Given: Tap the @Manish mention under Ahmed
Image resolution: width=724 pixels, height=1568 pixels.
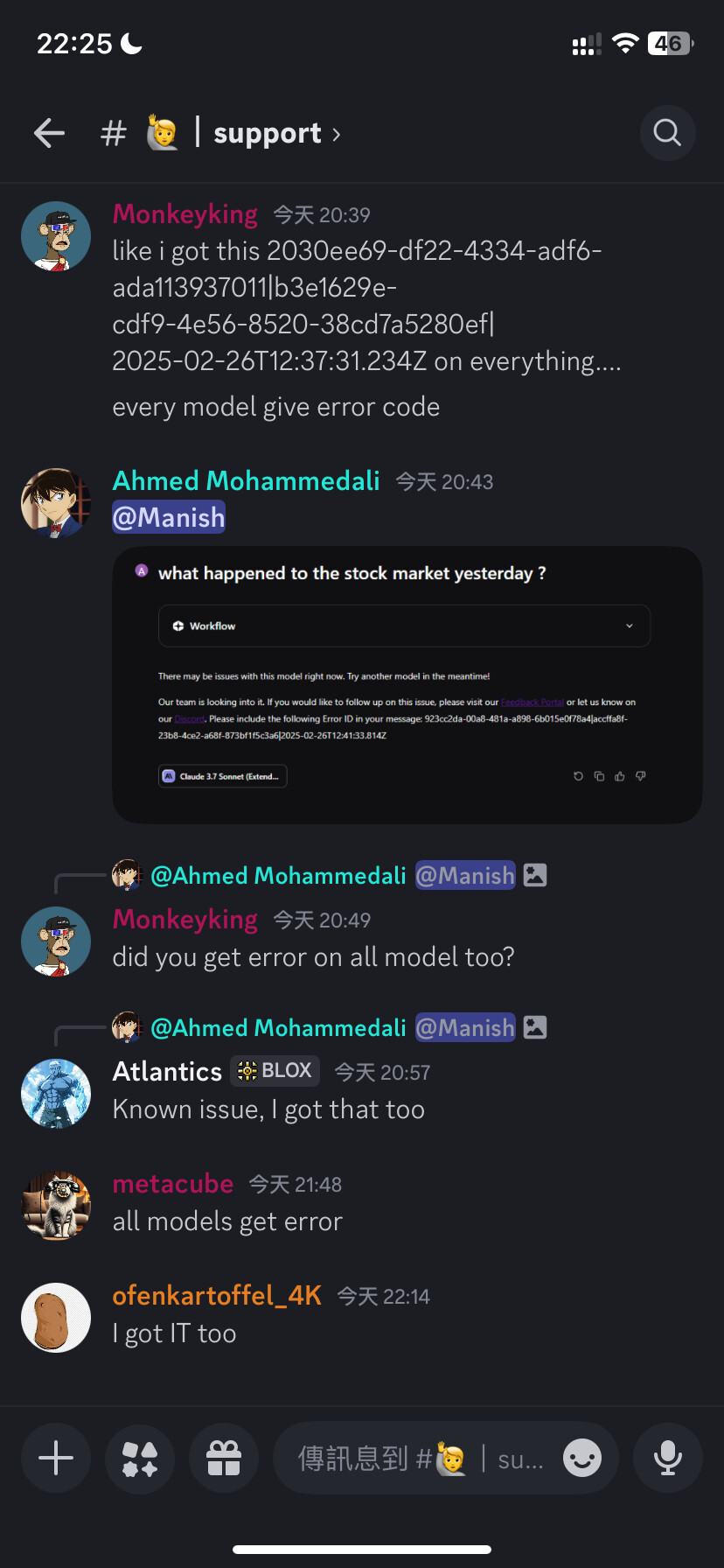Looking at the screenshot, I should (169, 517).
